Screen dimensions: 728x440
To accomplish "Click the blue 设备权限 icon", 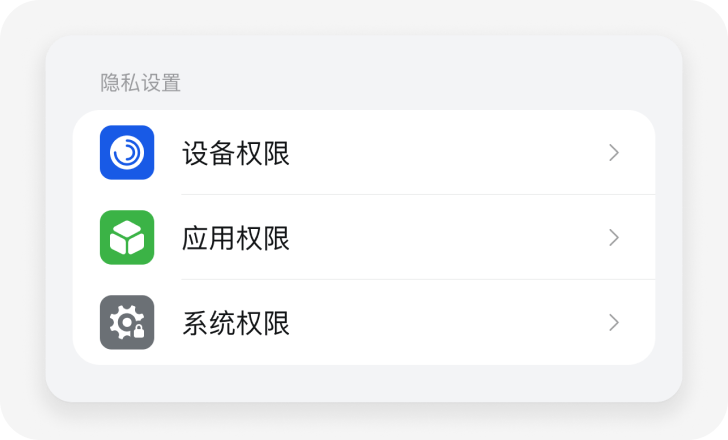I will pyautogui.click(x=127, y=152).
